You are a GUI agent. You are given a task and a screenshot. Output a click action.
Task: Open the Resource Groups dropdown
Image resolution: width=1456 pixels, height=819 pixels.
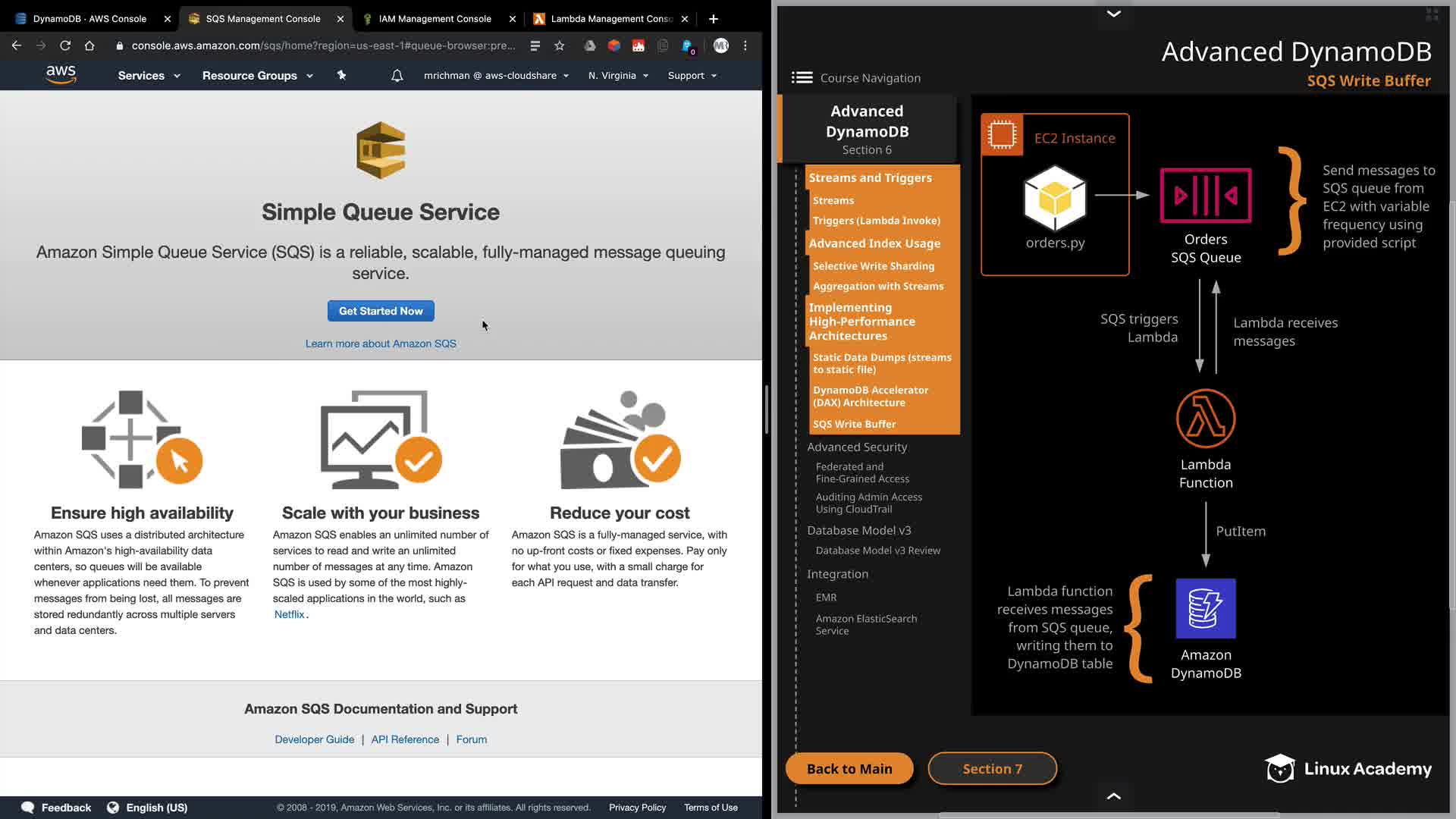pos(257,75)
